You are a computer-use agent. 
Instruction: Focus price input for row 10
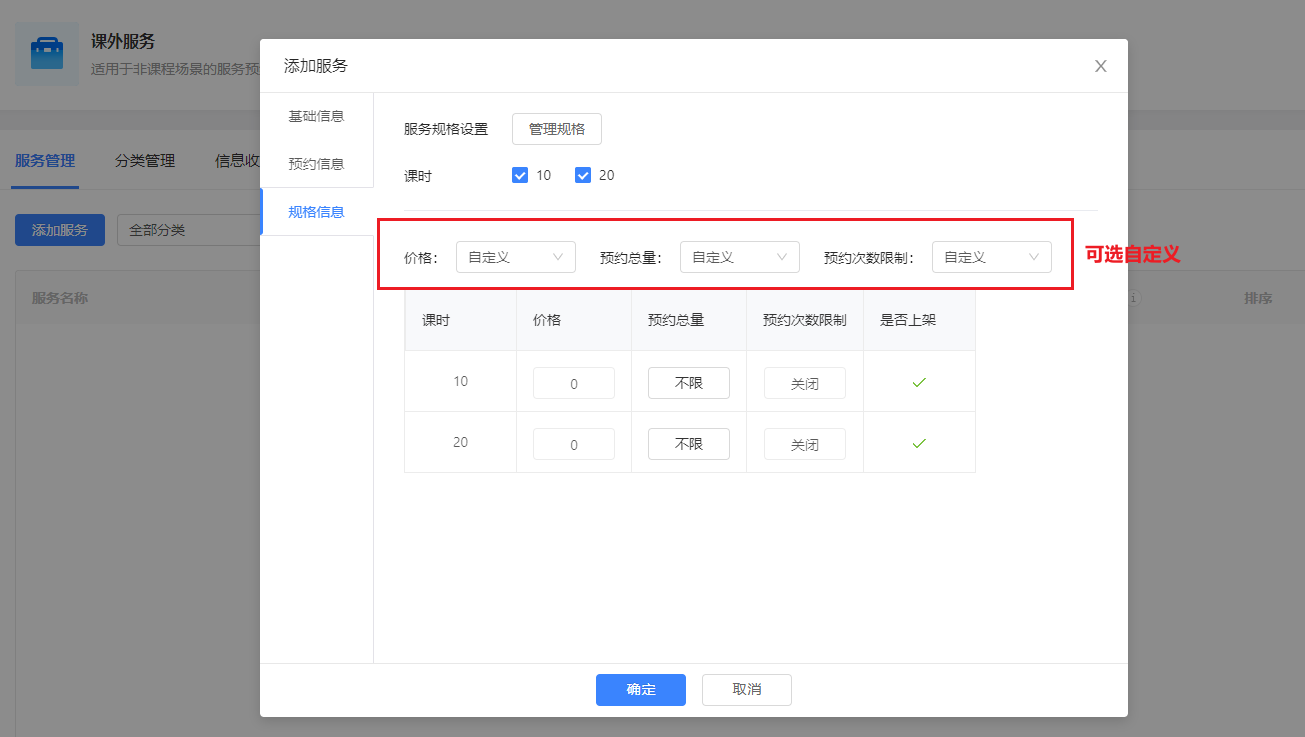point(574,383)
